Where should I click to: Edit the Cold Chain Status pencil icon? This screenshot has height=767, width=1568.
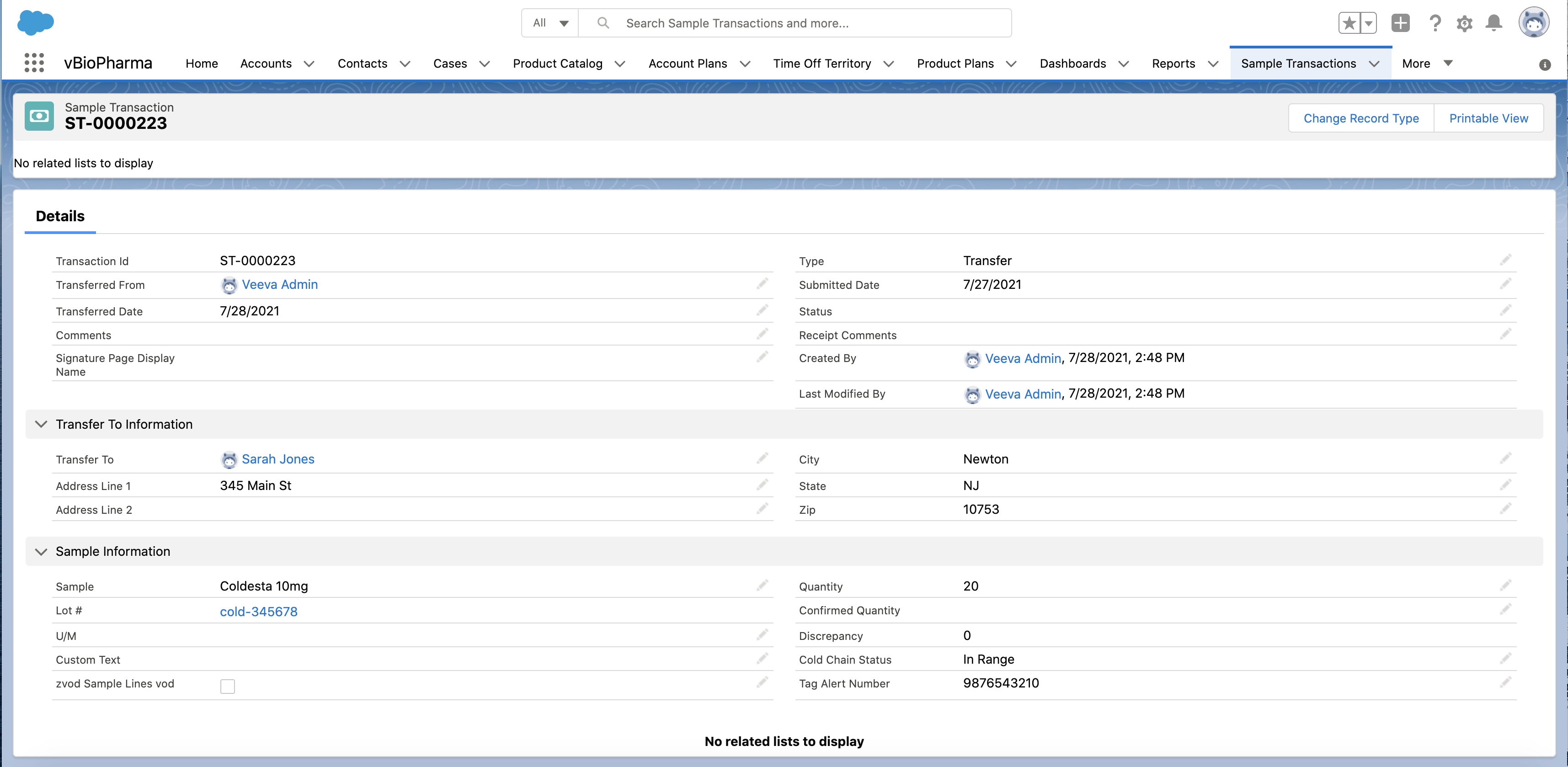1505,659
